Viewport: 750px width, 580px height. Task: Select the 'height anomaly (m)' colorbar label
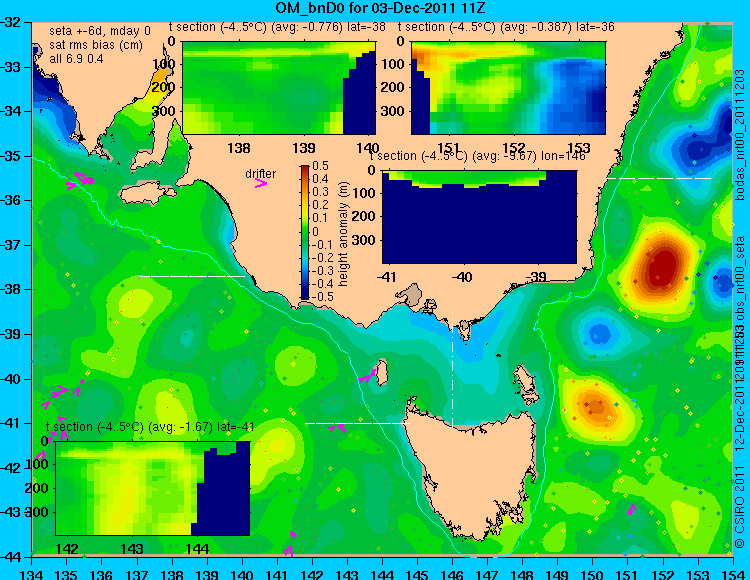(343, 234)
